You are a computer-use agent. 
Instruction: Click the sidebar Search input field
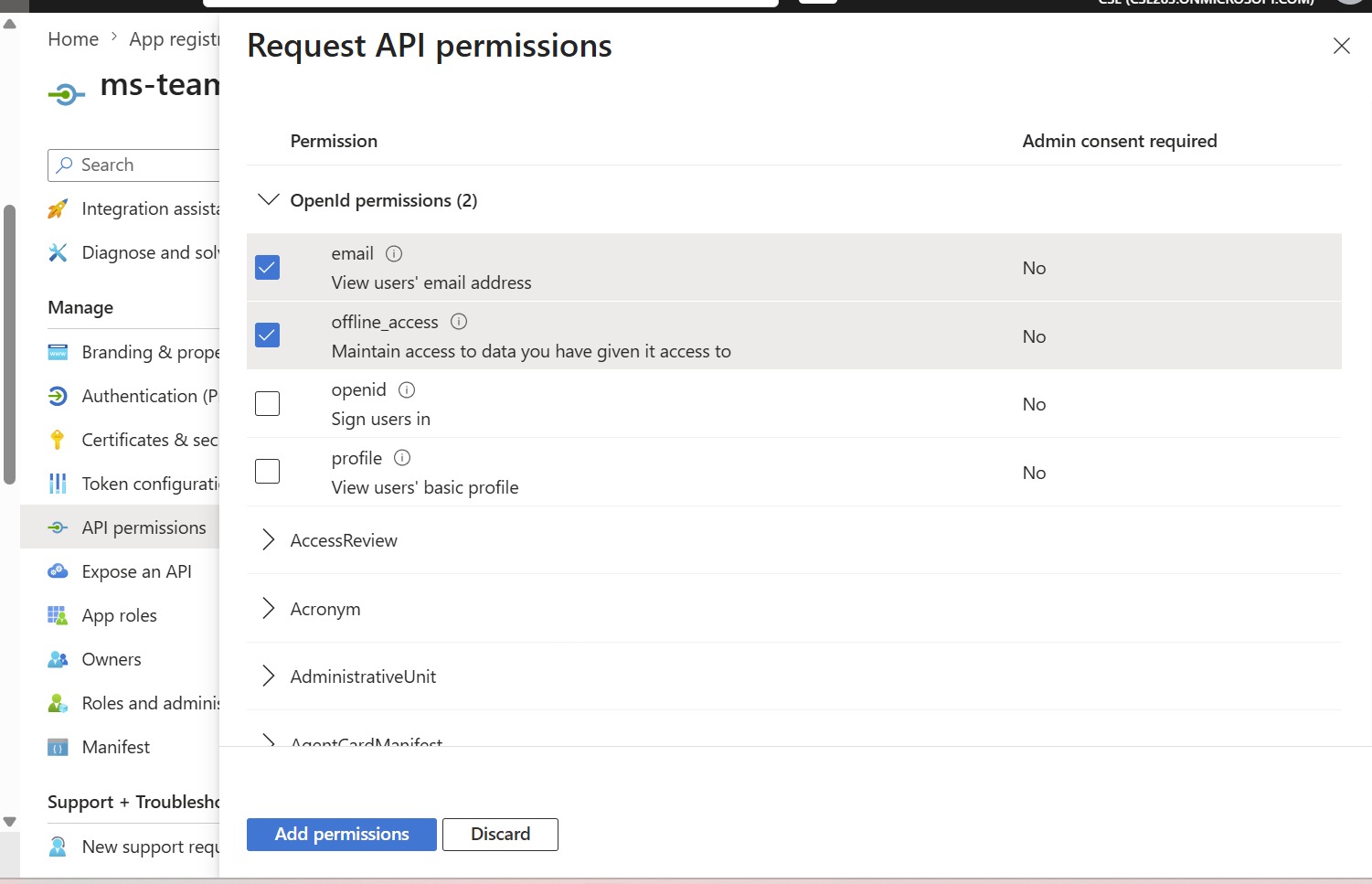[133, 165]
